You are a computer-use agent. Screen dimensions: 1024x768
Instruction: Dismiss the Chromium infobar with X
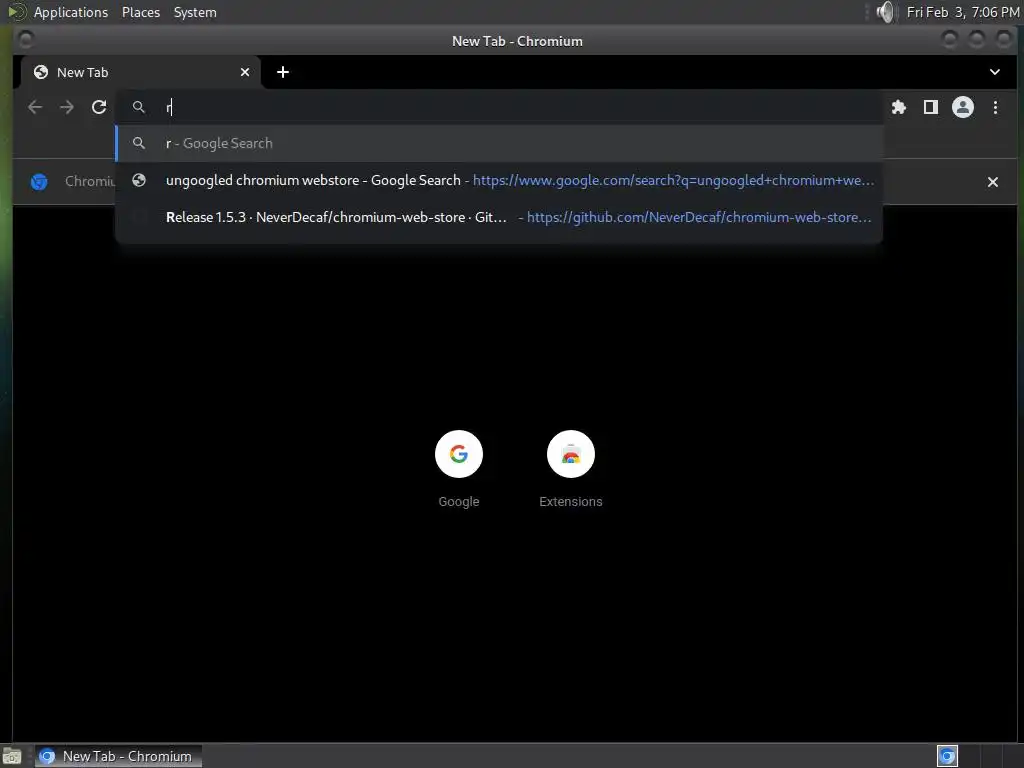coord(993,182)
